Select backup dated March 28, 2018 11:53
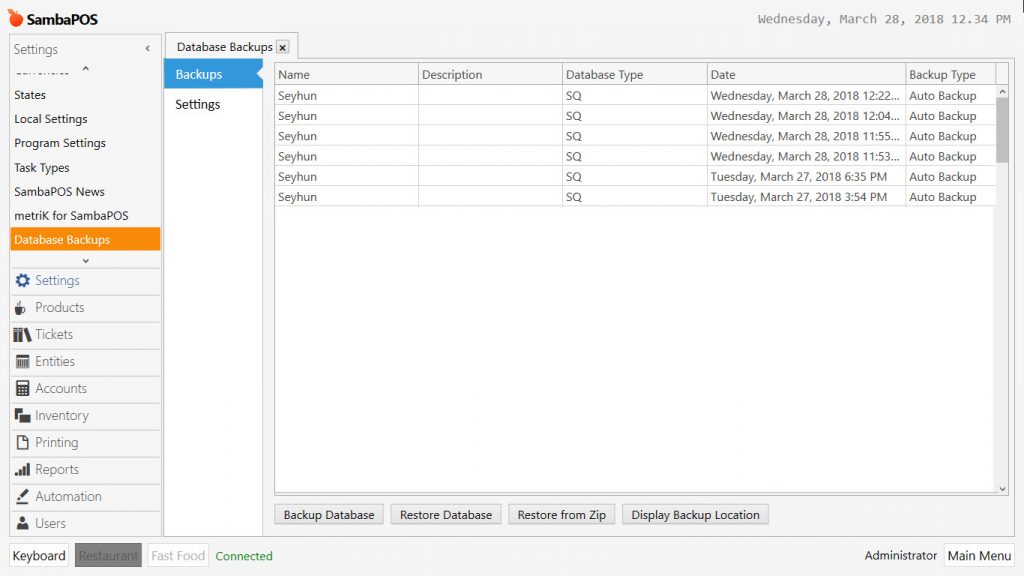 point(635,156)
